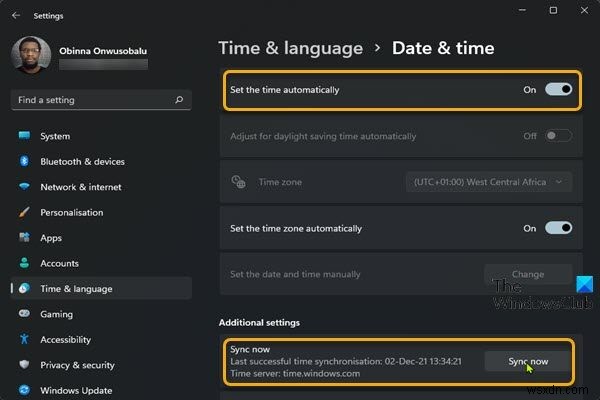The width and height of the screenshot is (600, 400).
Task: Select the Bluetooth & devices icon
Action: click(x=22, y=161)
